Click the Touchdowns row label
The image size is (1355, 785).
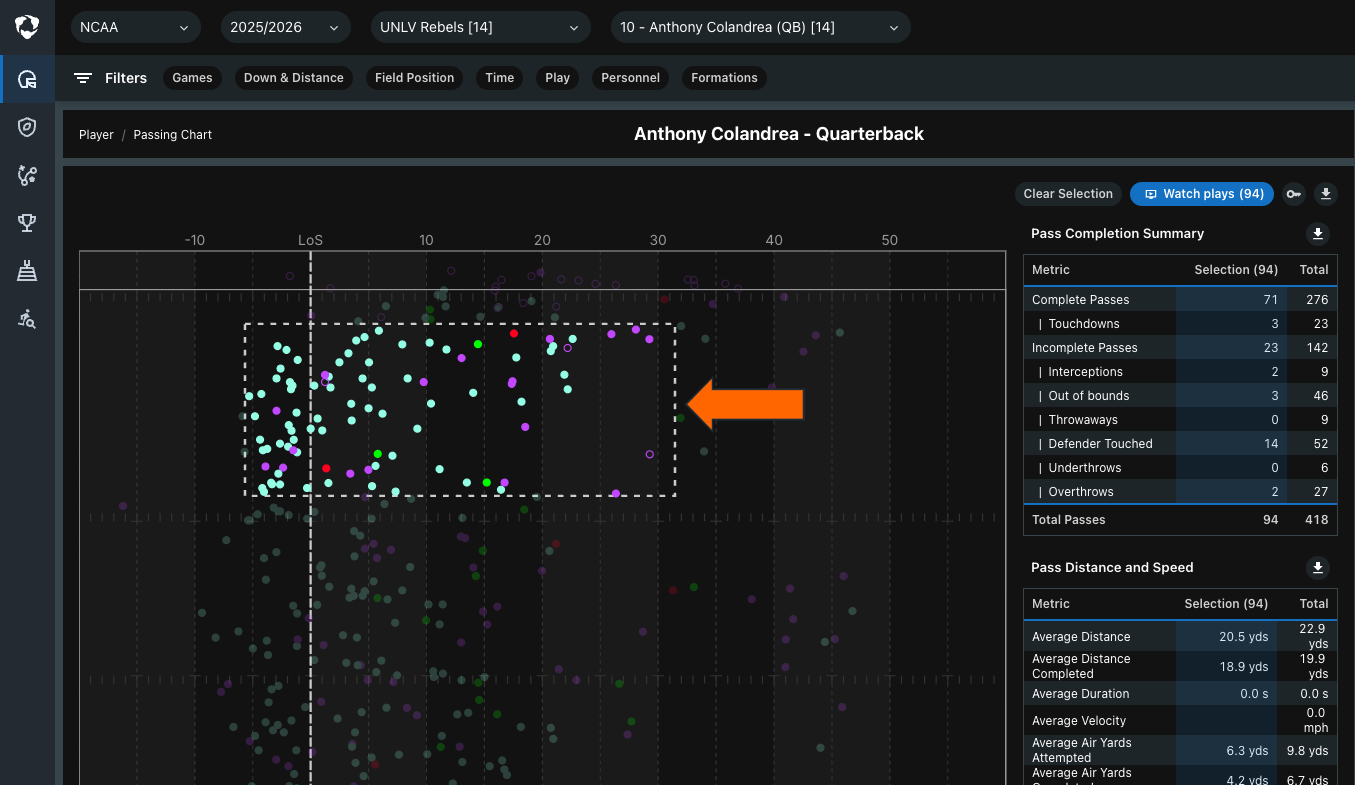point(1084,324)
